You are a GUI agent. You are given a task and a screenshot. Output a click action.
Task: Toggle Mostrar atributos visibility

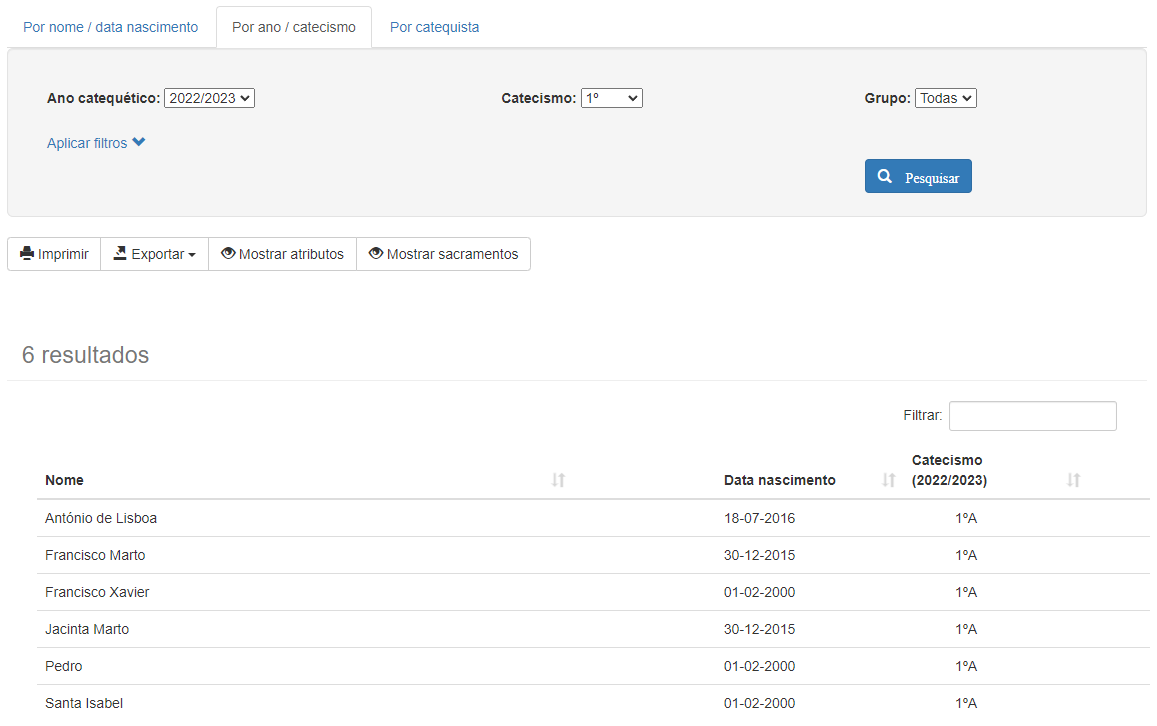pos(282,254)
